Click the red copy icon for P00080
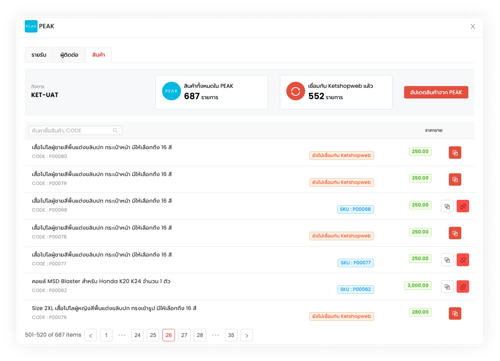The width and height of the screenshot is (500, 361). coord(455,153)
